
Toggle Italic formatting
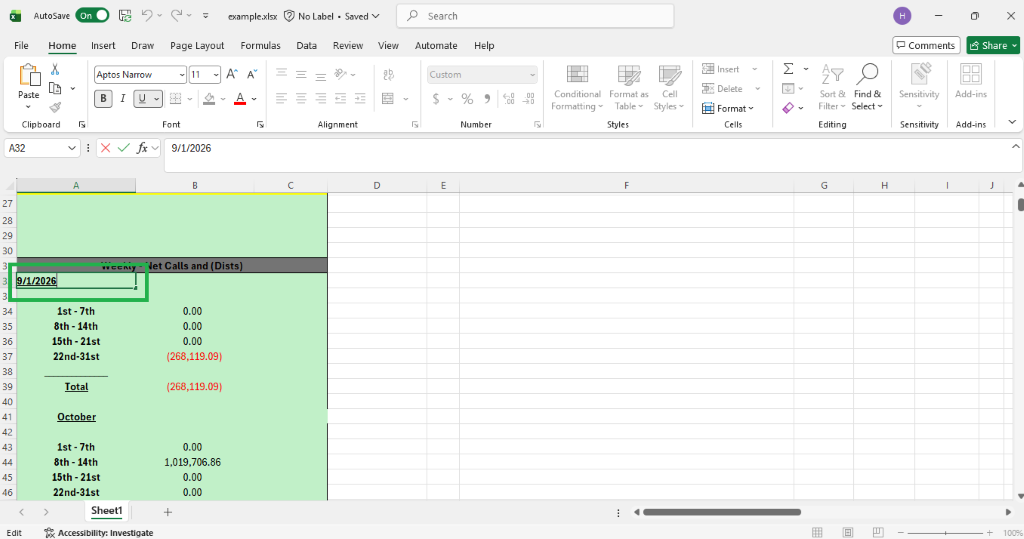pos(122,99)
